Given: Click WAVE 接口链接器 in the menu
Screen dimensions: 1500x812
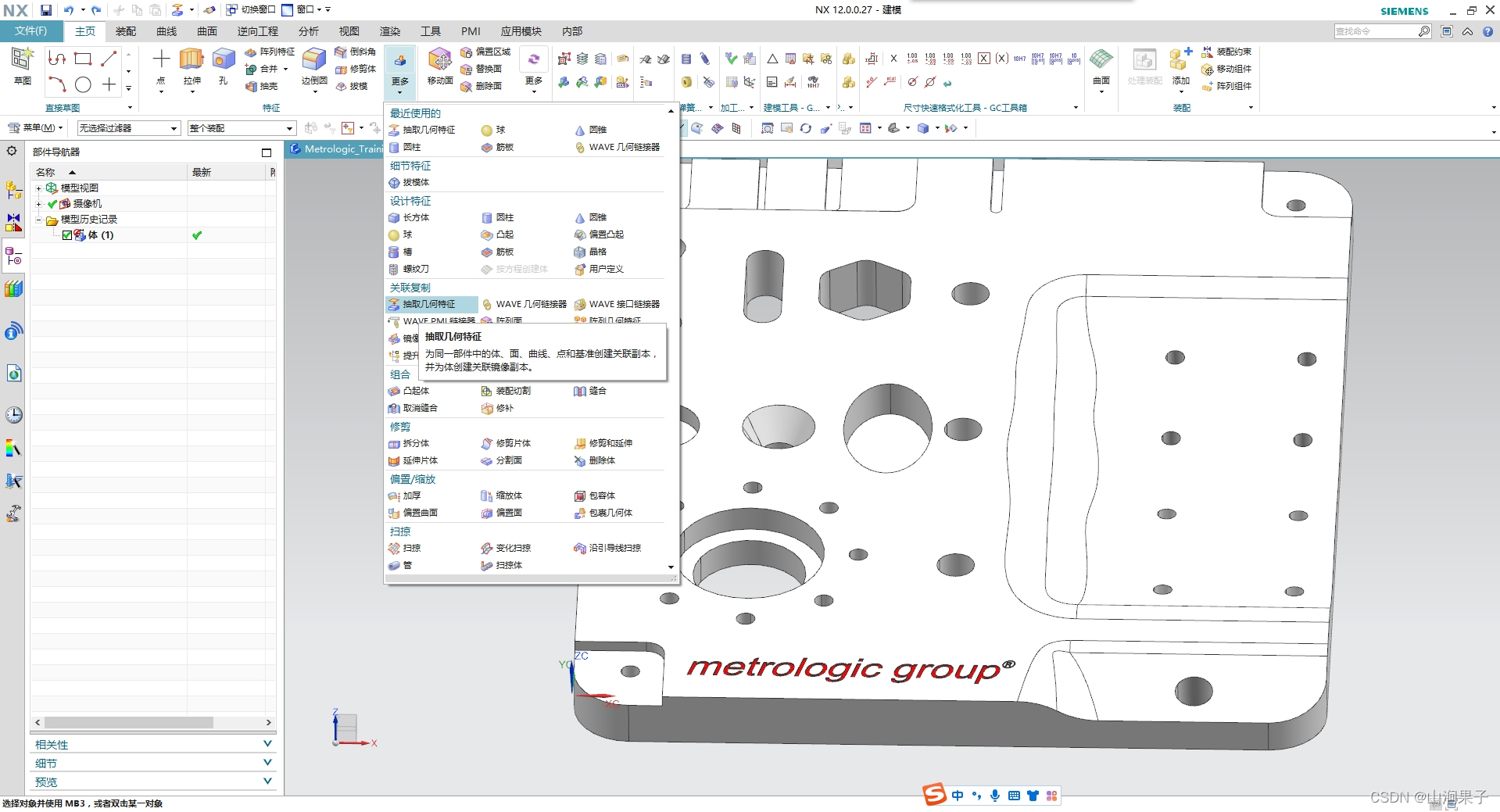Looking at the screenshot, I should (618, 304).
